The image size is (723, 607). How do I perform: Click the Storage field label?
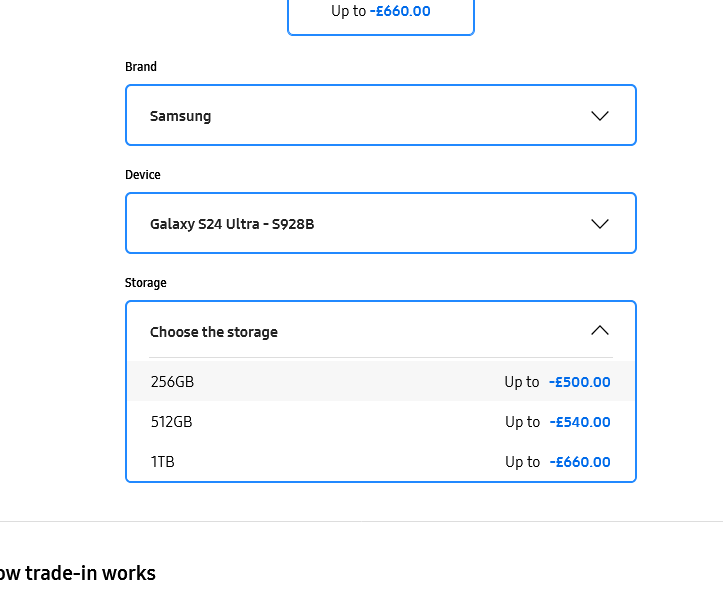click(x=146, y=283)
